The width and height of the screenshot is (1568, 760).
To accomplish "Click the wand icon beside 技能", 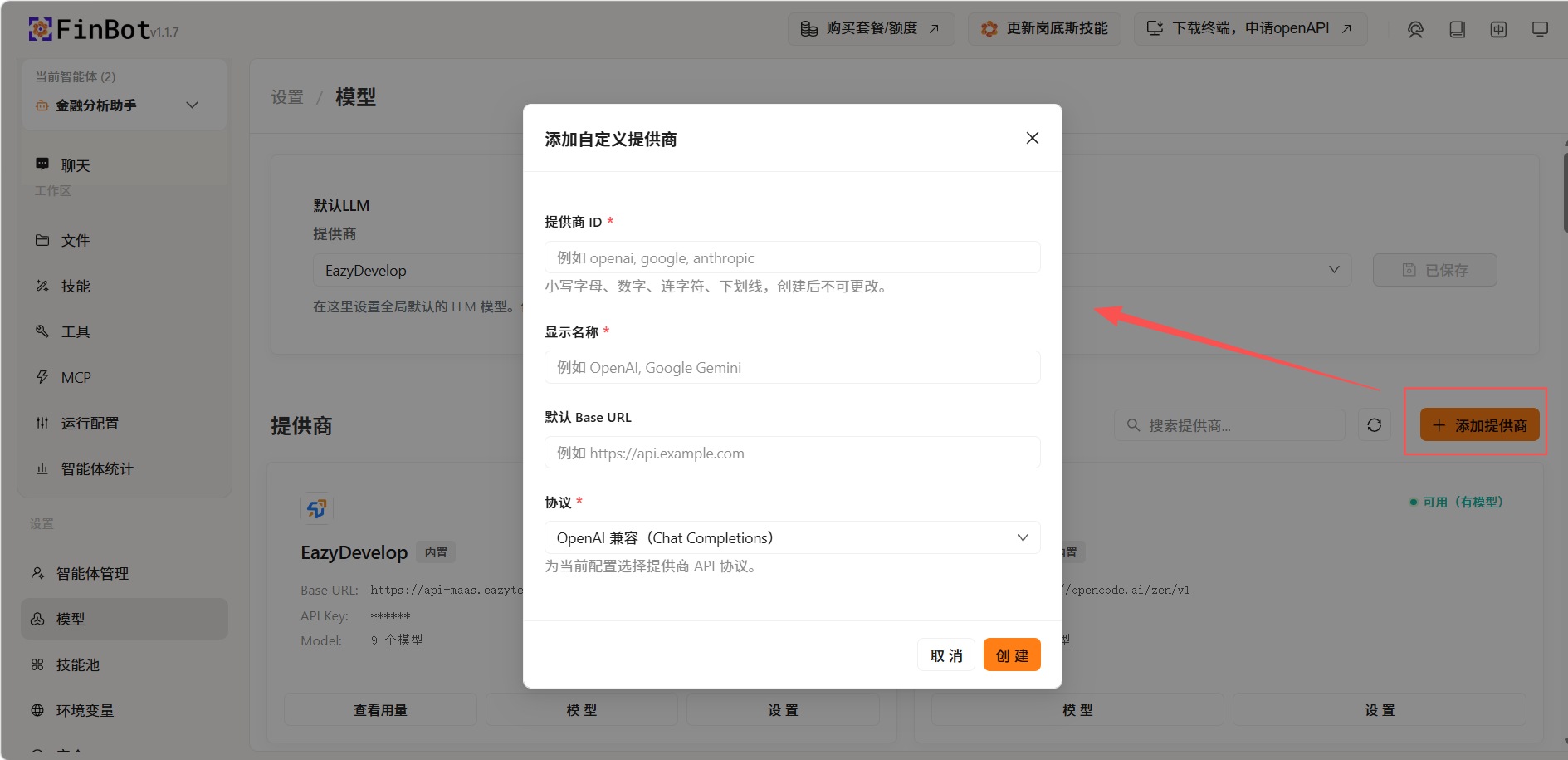I will click(42, 286).
